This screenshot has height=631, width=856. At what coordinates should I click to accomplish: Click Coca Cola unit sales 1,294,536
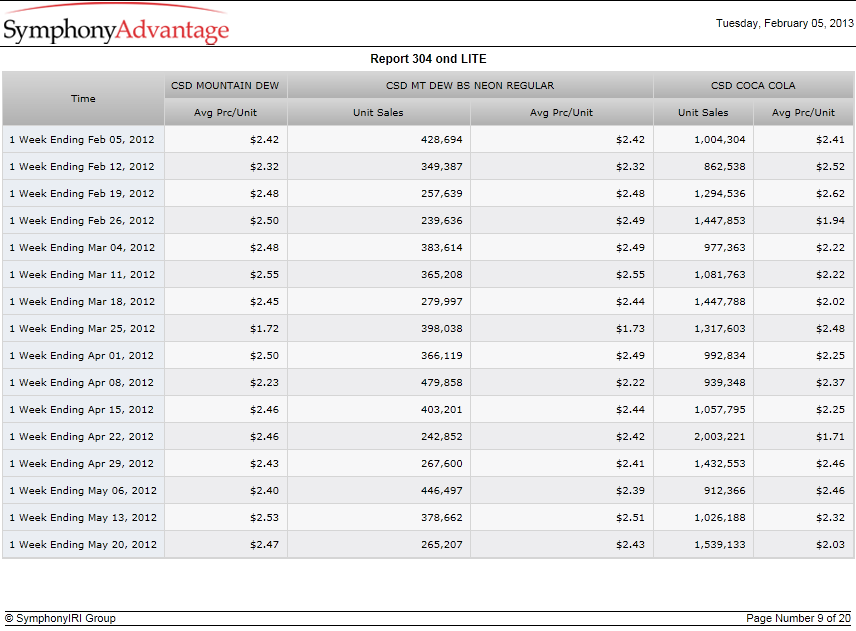720,194
